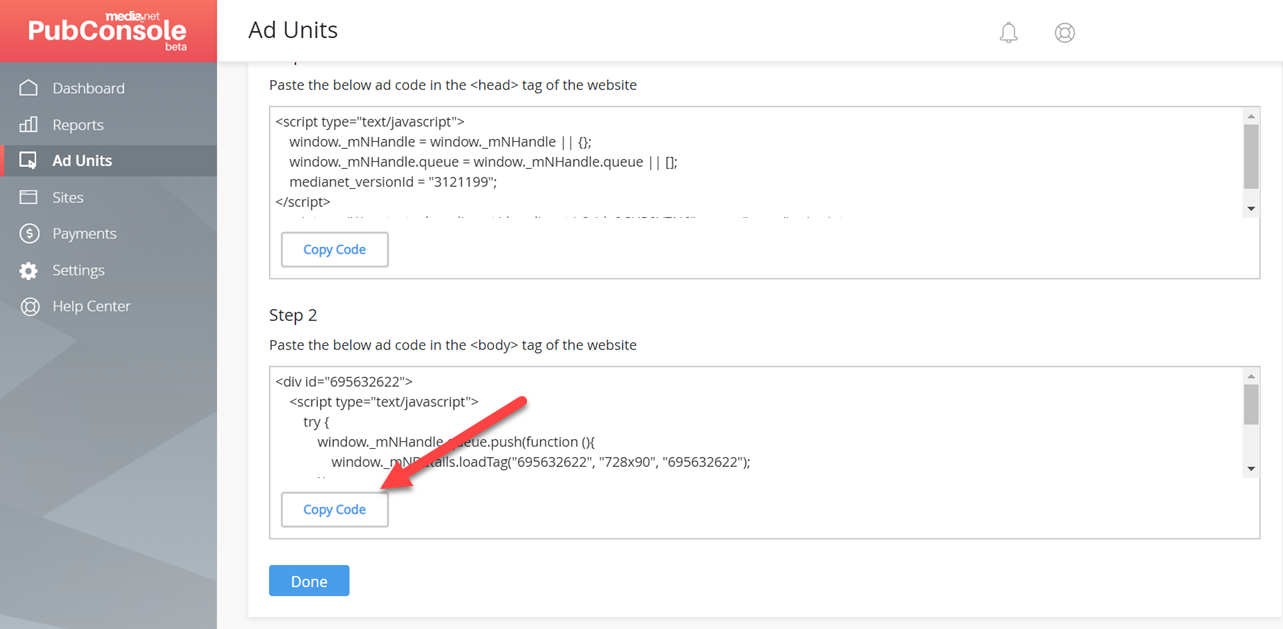Viewport: 1283px width, 629px height.
Task: Visit the Help Center
Action: click(91, 305)
